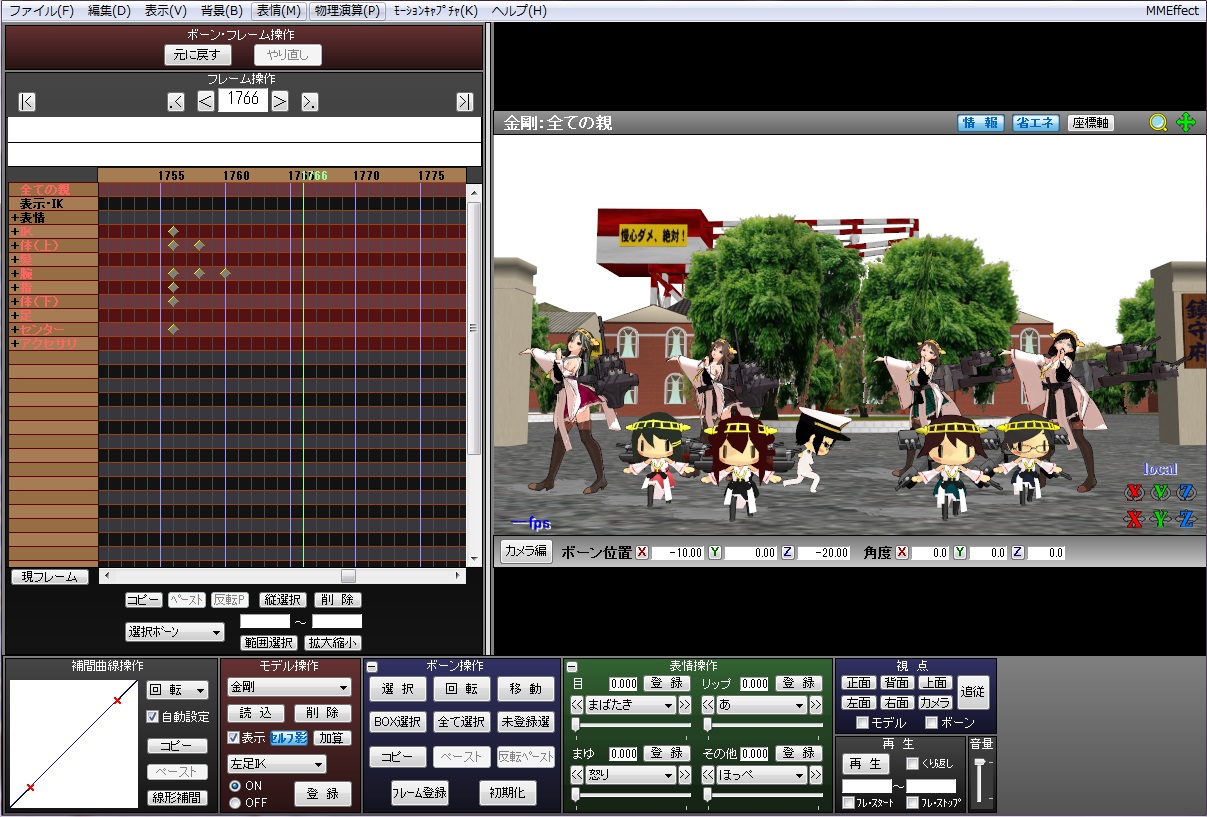Select next brow morph with >> arrow
Viewport: 1207px width, 817px height.
click(x=685, y=775)
